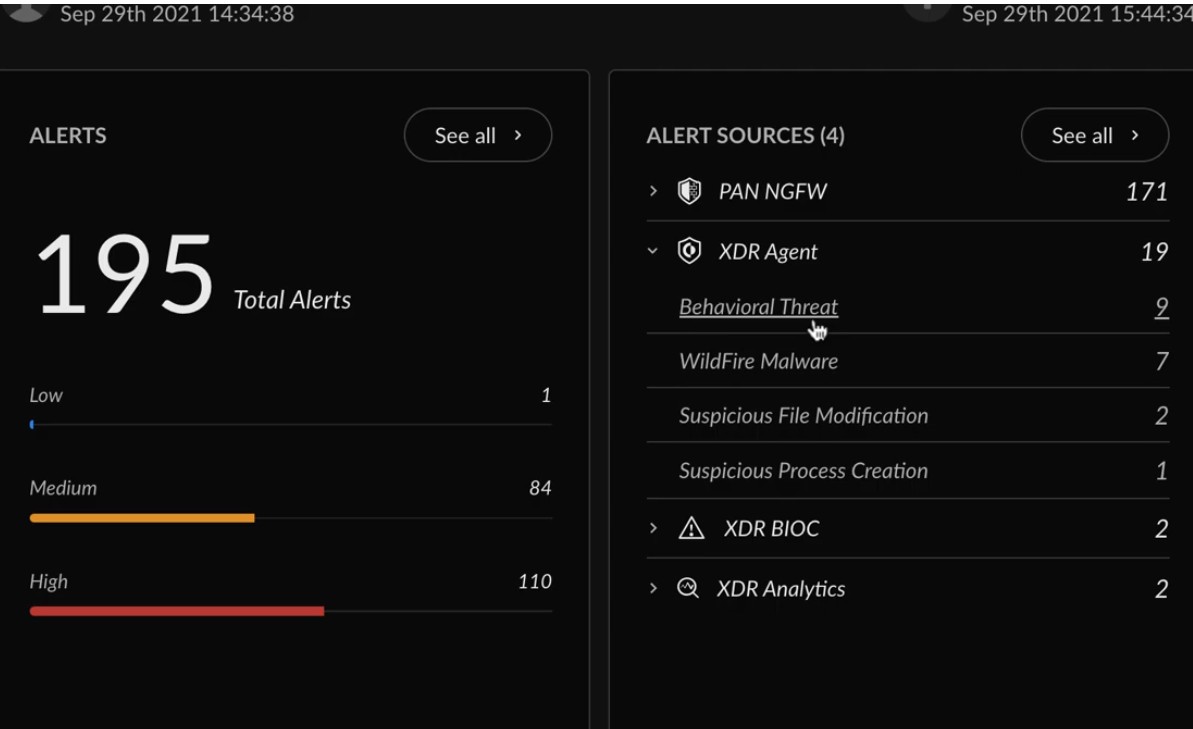Select the Suspicious Process Creation row

tap(908, 470)
